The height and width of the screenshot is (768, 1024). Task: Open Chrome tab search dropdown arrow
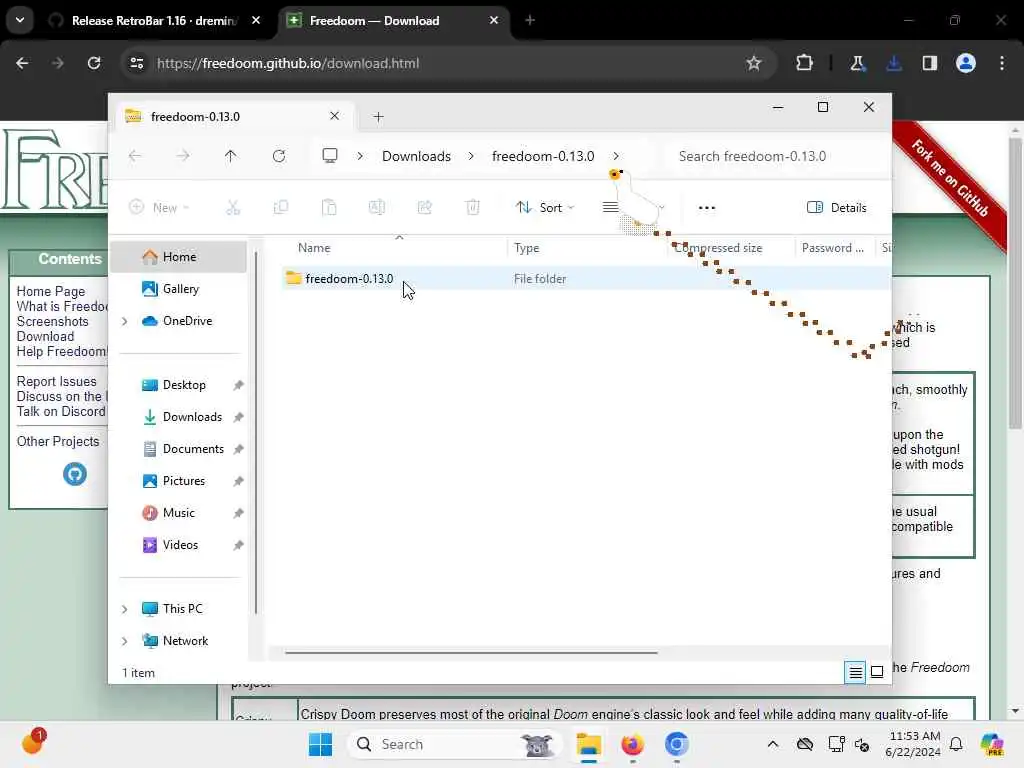(20, 20)
